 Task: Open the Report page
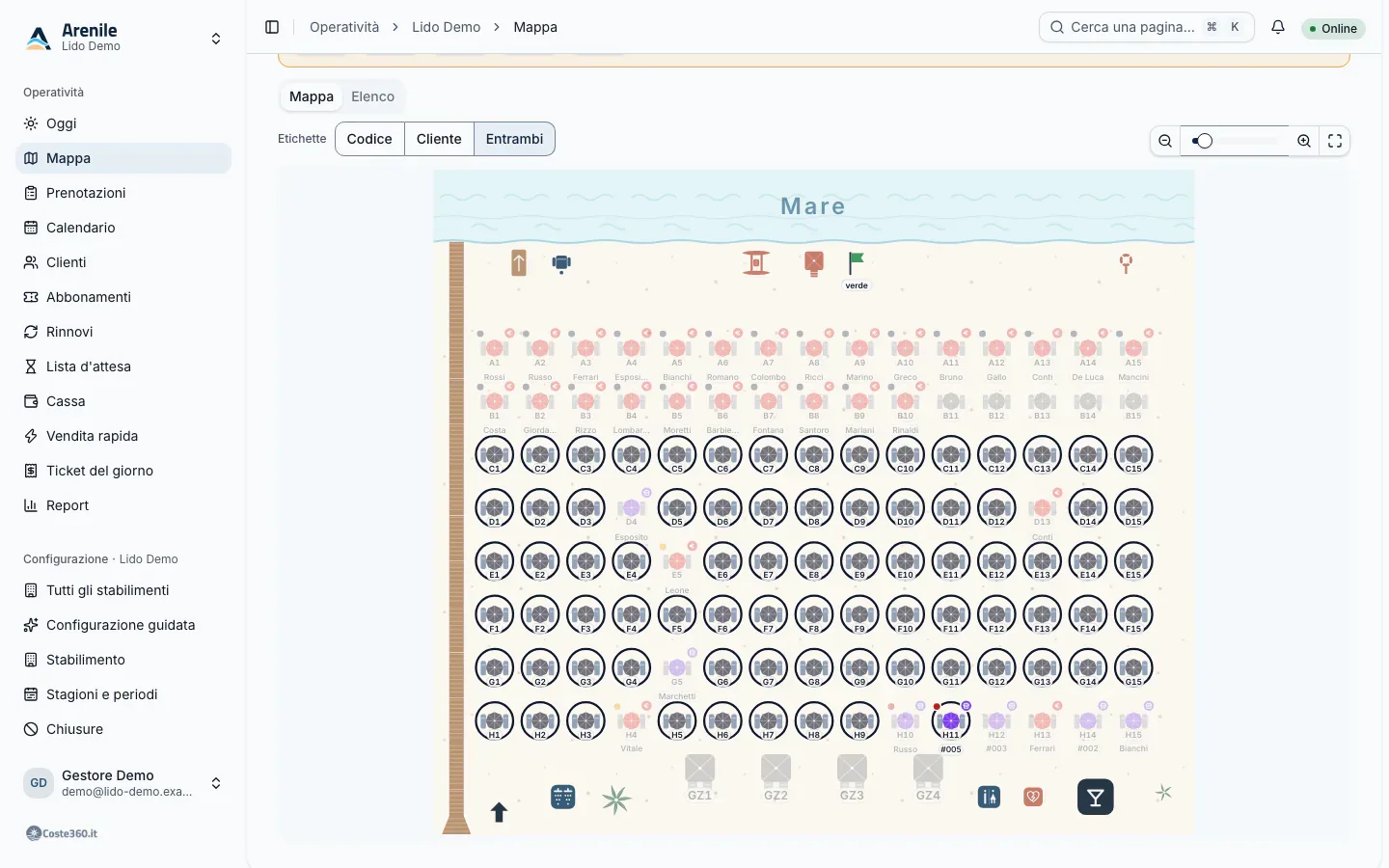123,505
